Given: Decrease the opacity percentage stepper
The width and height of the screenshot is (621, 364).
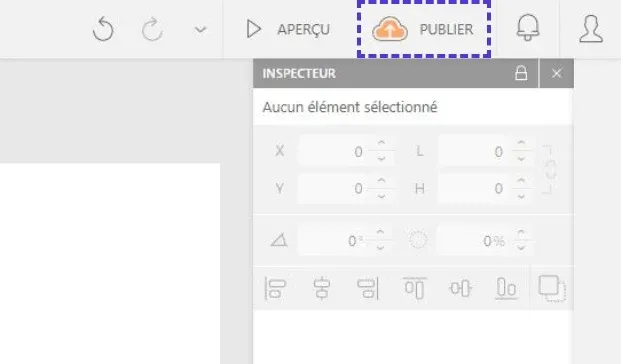Looking at the screenshot, I should coord(521,248).
